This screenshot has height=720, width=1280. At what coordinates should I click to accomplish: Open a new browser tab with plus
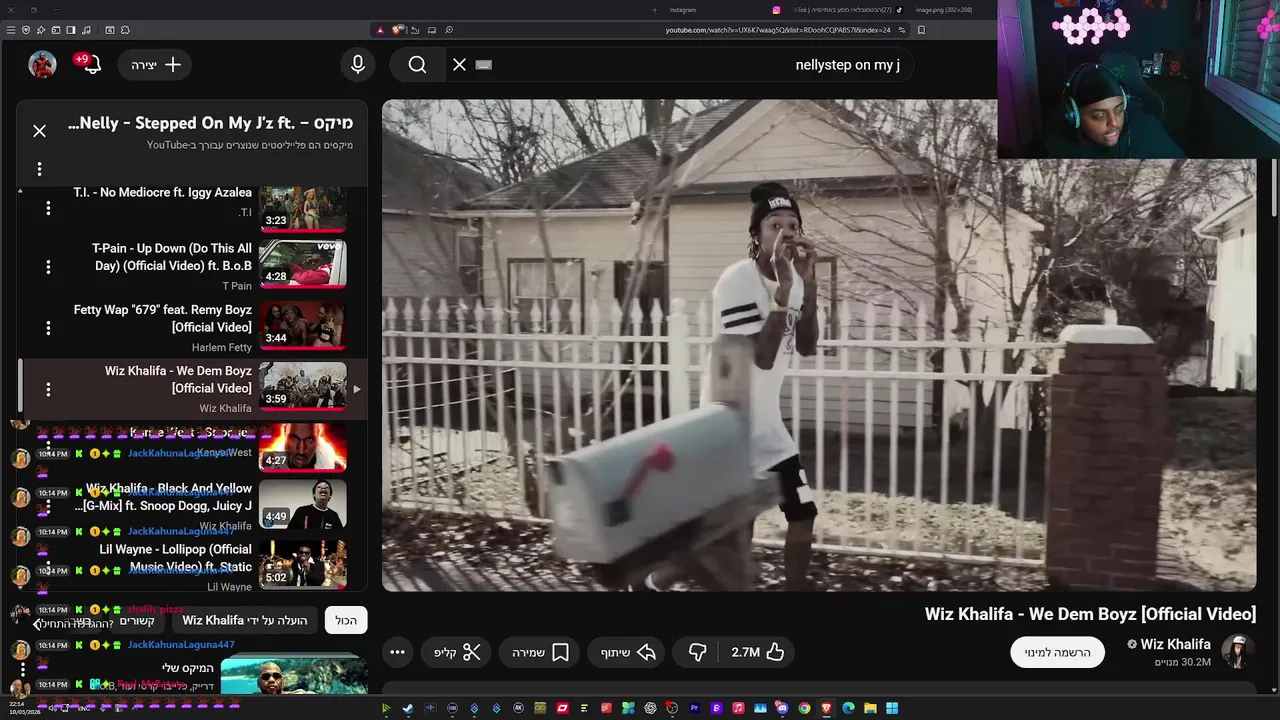coord(655,10)
